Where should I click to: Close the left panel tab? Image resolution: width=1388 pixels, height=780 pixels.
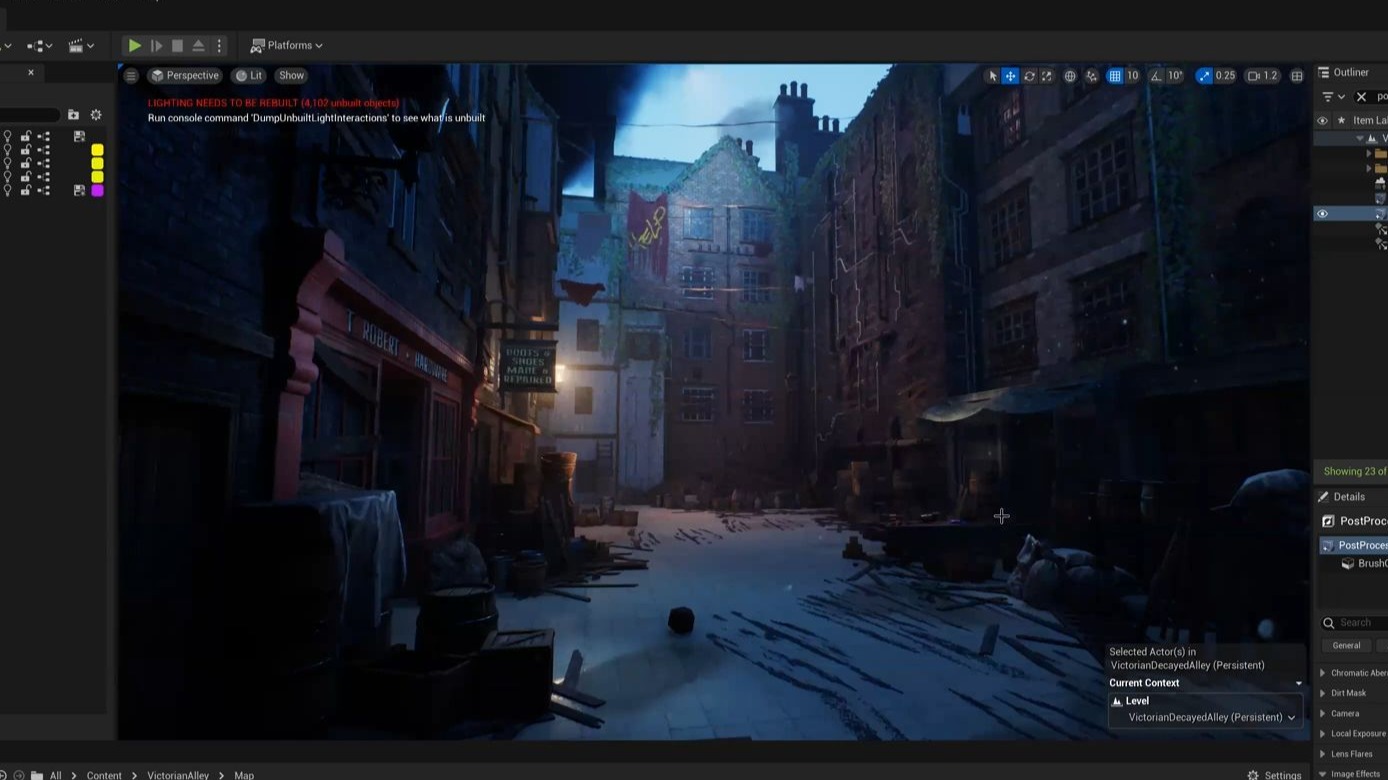(x=31, y=73)
